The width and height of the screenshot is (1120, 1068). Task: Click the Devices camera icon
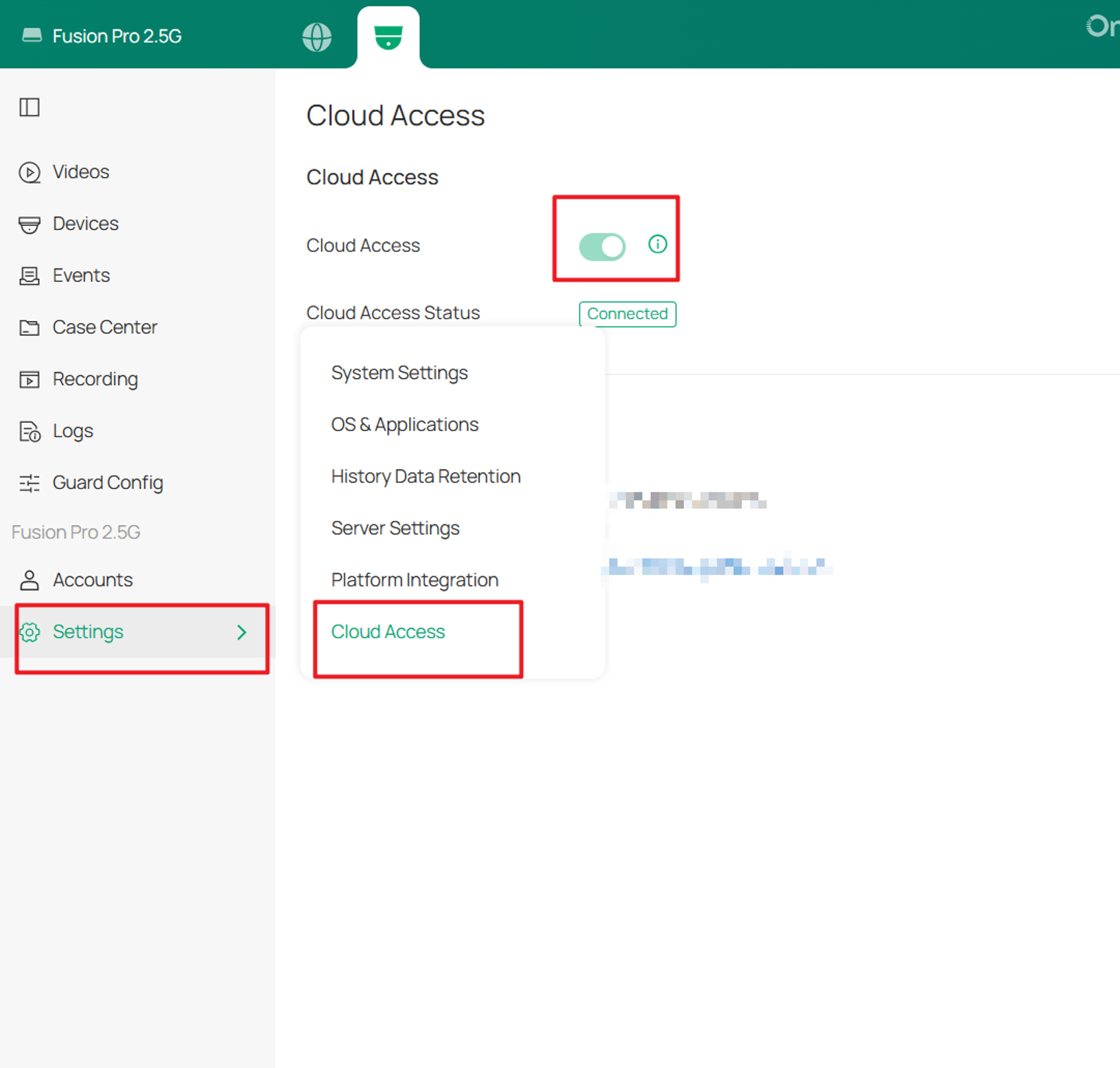click(29, 224)
